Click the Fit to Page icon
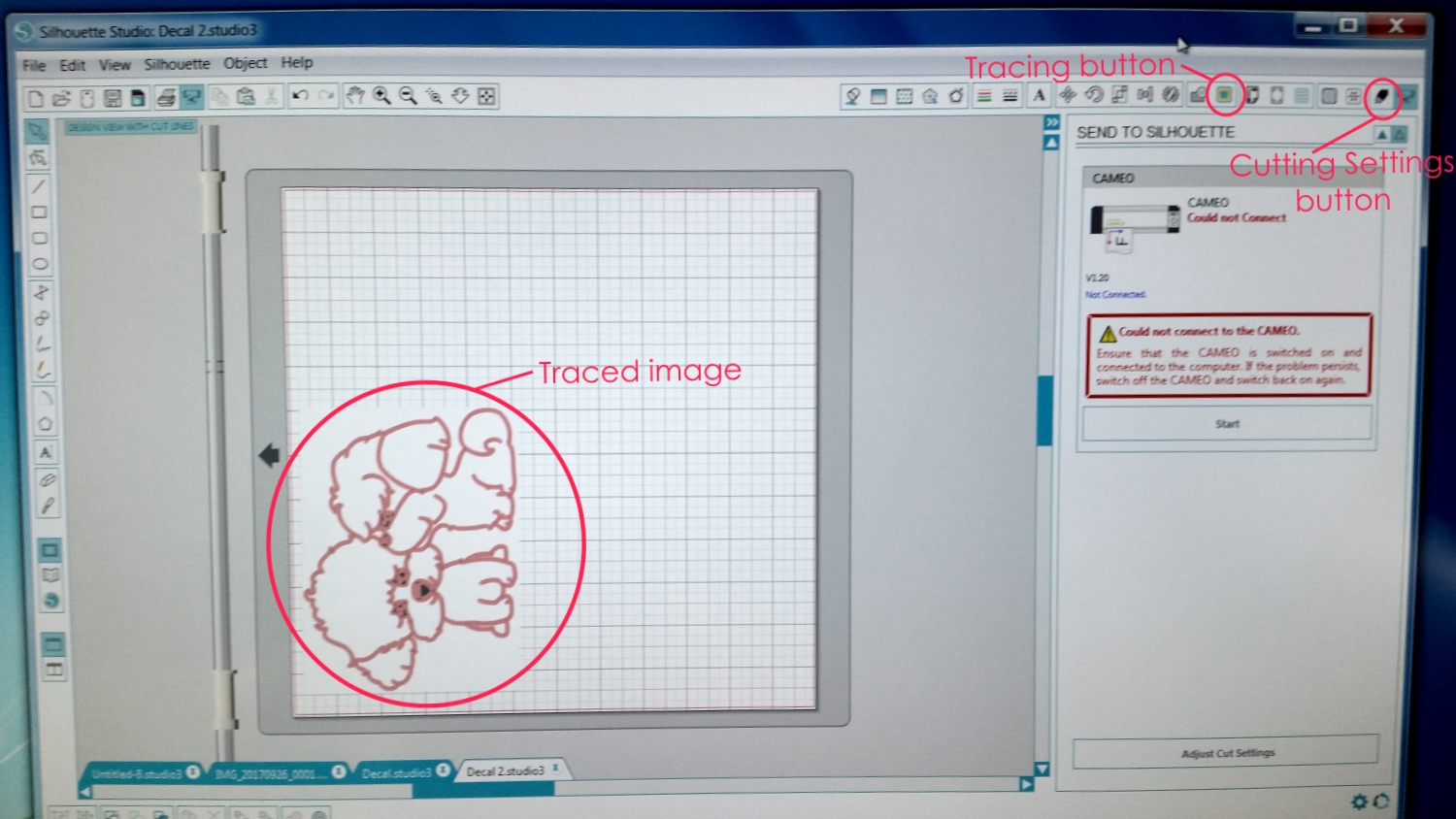 486,95
